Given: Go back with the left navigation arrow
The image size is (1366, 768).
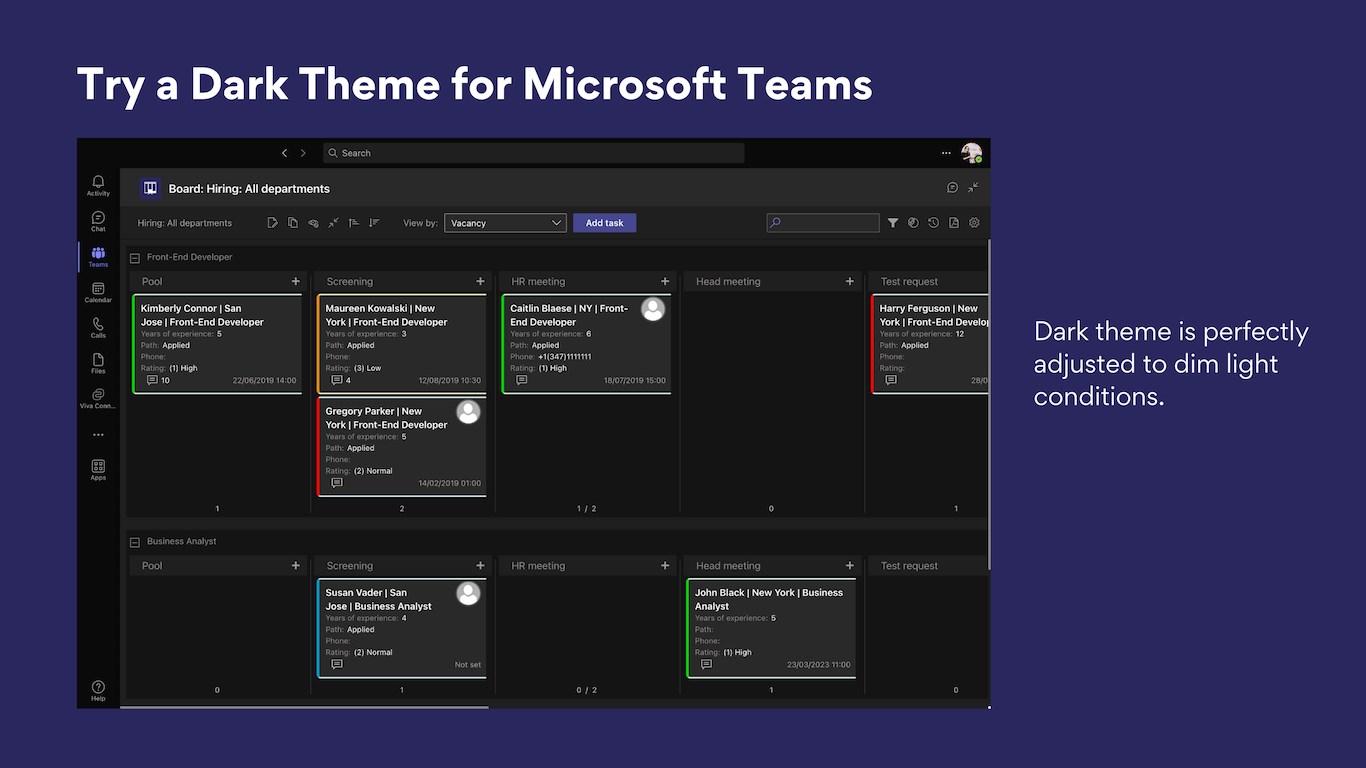Looking at the screenshot, I should coord(285,153).
